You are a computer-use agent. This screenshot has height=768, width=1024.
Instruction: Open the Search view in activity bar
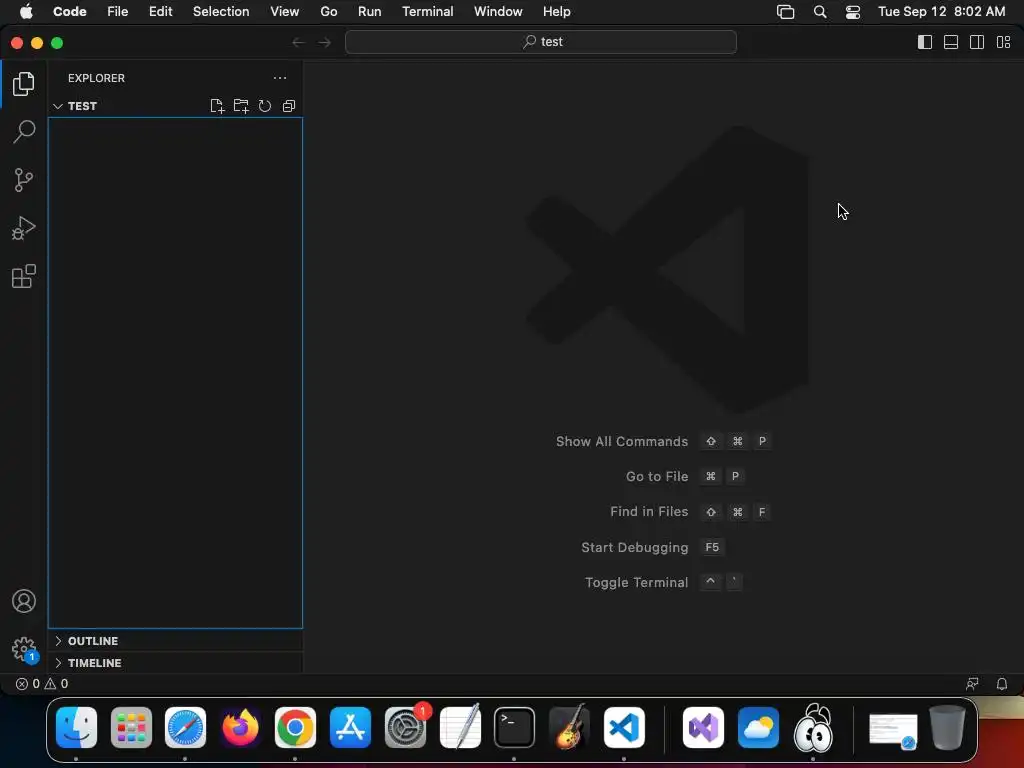click(24, 131)
